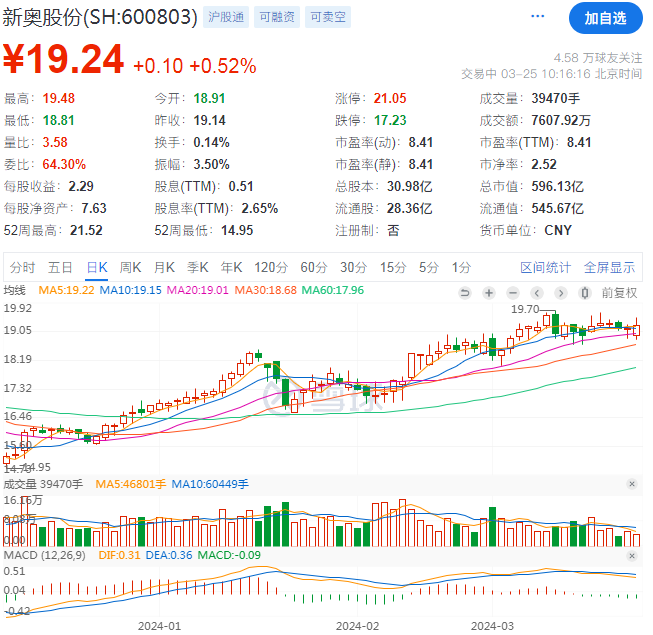Image resolution: width=653 pixels, height=635 pixels.
Task: Select the 季K quarterly candlestick tab
Action: [197, 267]
